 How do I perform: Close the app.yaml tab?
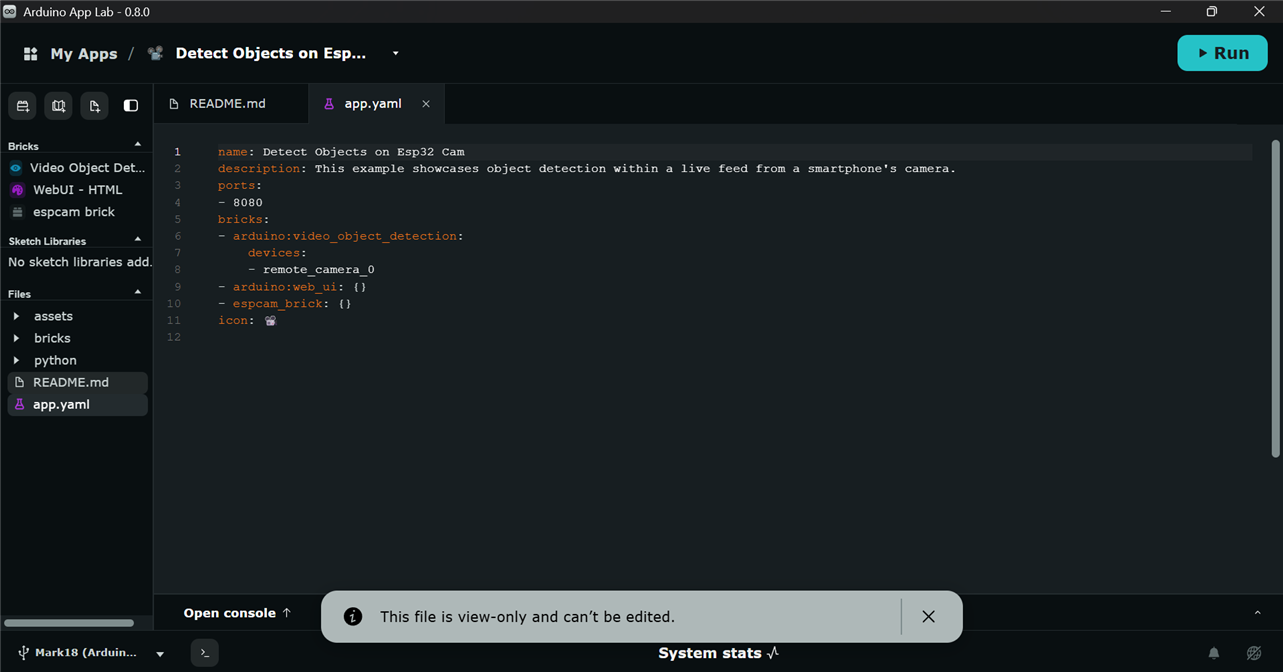pos(426,104)
